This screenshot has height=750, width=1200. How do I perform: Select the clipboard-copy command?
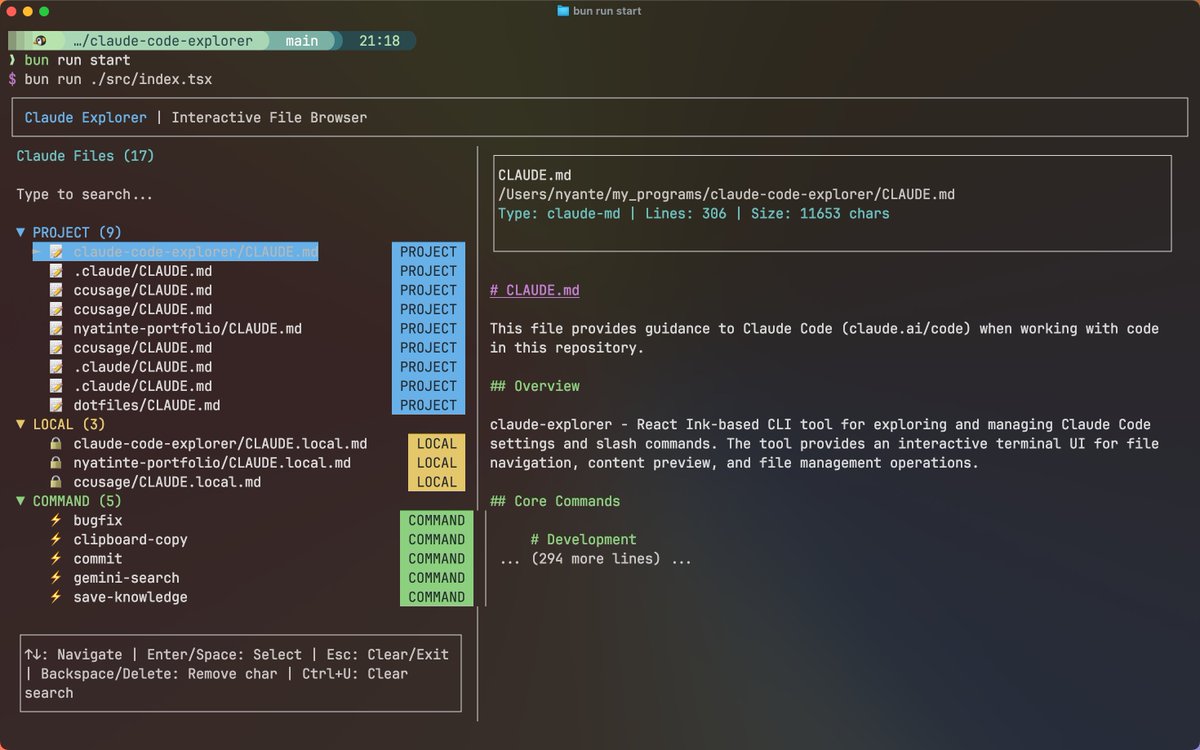(131, 539)
